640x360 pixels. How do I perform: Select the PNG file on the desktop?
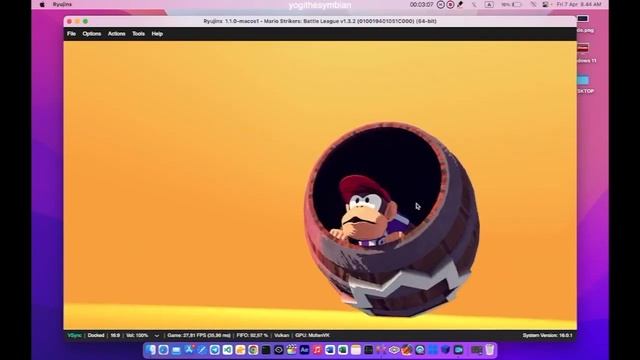584,24
